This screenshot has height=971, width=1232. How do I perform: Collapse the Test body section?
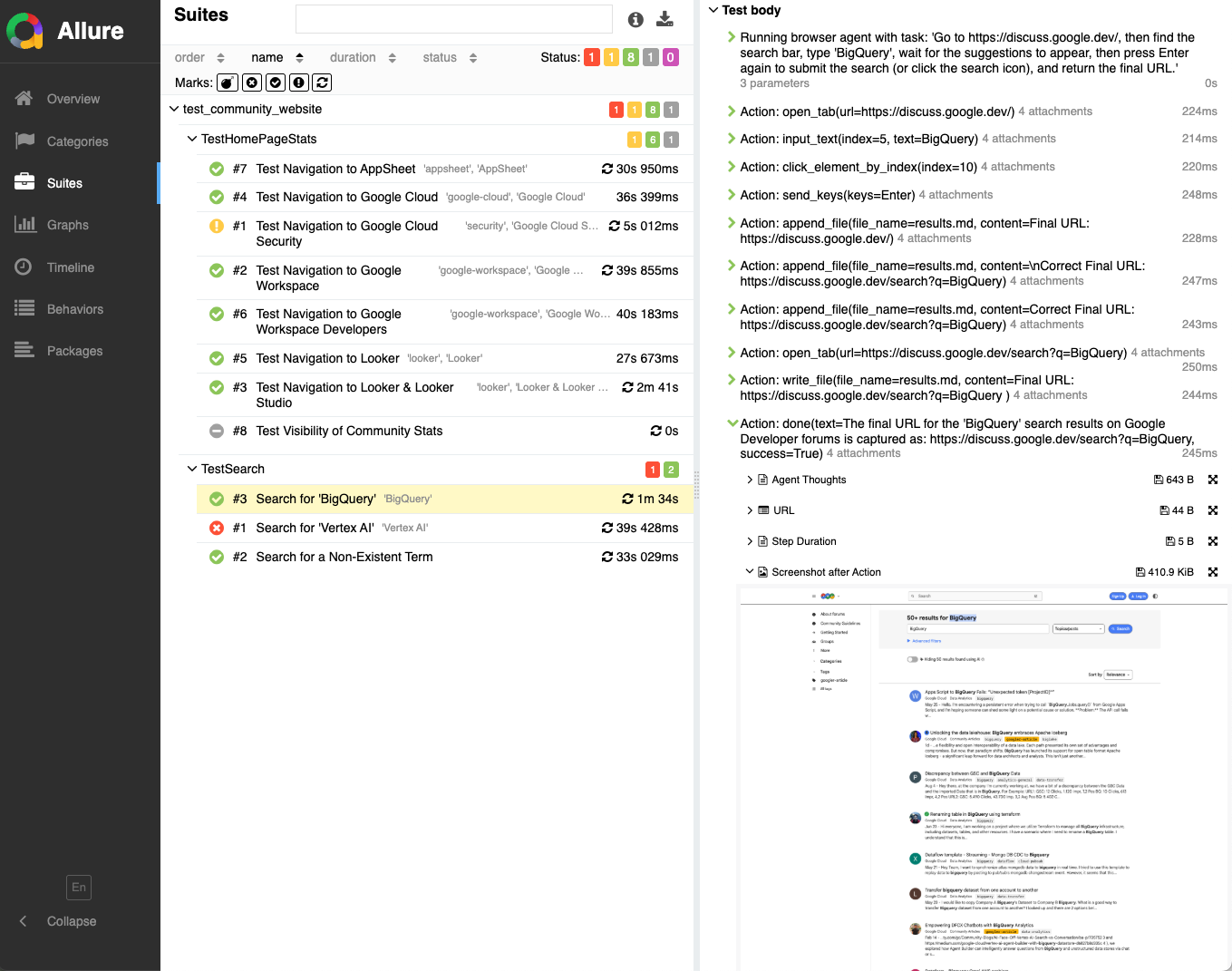click(713, 10)
